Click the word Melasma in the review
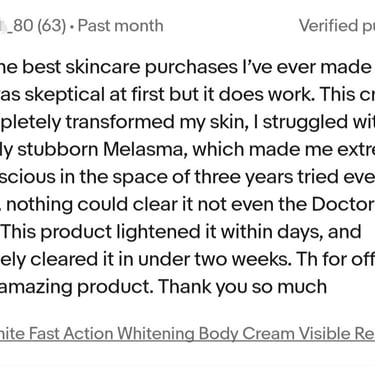This screenshot has width=375, height=366. (x=143, y=149)
